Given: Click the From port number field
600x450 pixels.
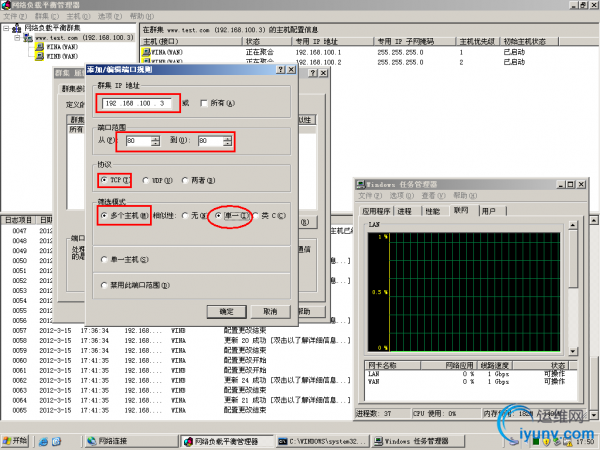Looking at the screenshot, I should coord(138,141).
